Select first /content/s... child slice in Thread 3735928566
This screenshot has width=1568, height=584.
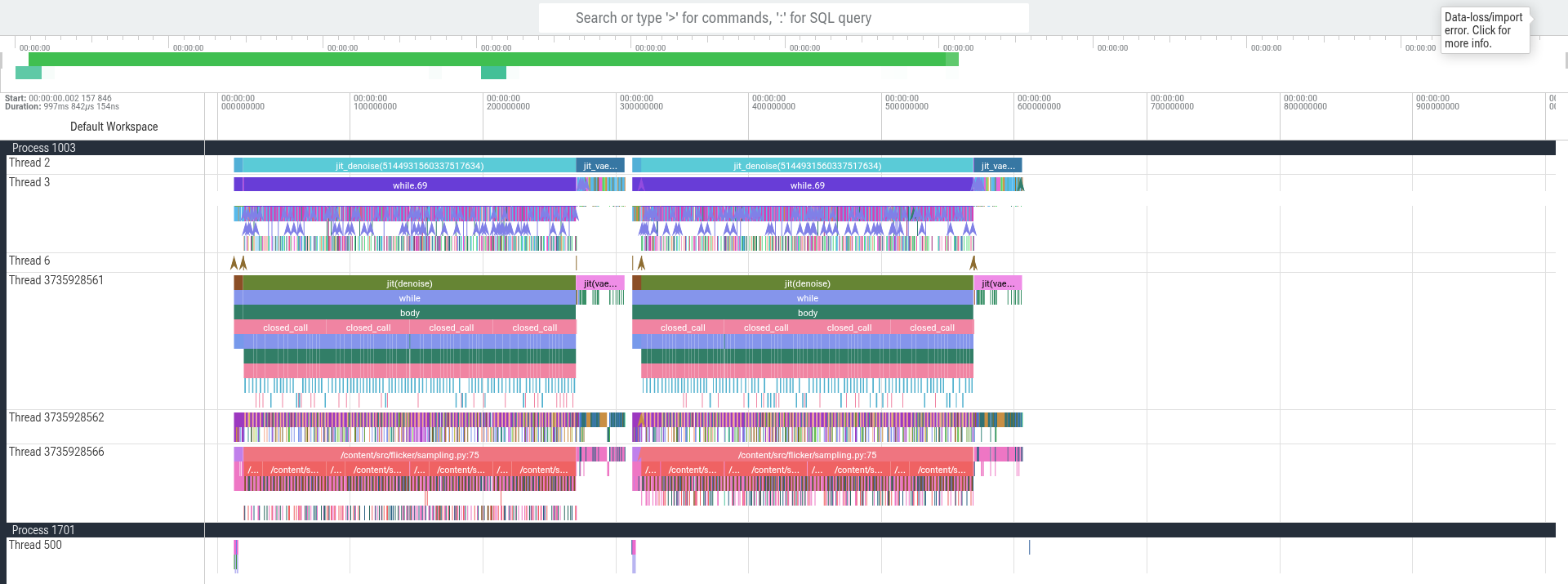pos(294,470)
